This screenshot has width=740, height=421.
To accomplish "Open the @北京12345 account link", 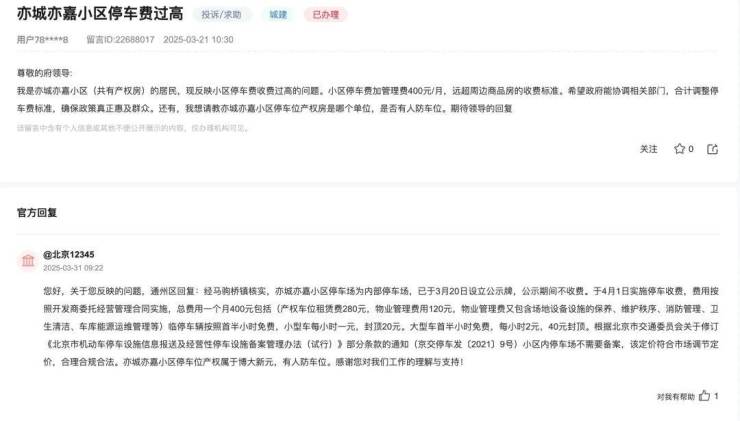I will [x=68, y=254].
